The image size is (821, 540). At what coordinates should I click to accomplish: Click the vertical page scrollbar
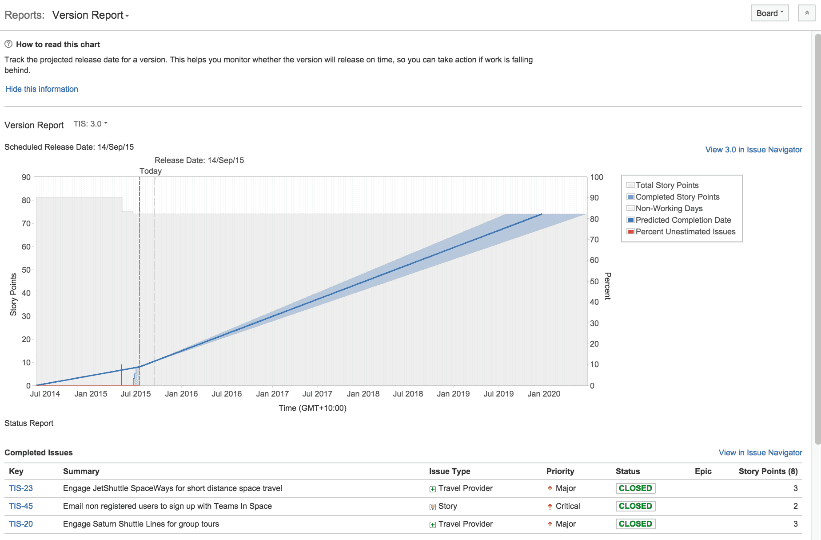[x=817, y=240]
